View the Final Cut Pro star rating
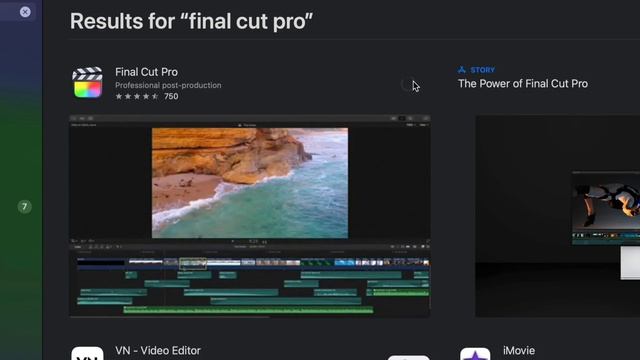This screenshot has height=360, width=640. click(x=137, y=96)
